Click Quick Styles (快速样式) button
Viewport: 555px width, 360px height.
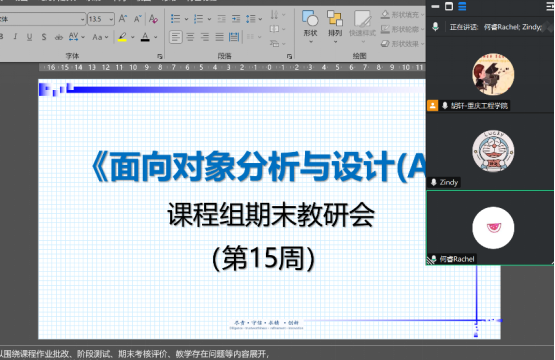click(x=362, y=24)
